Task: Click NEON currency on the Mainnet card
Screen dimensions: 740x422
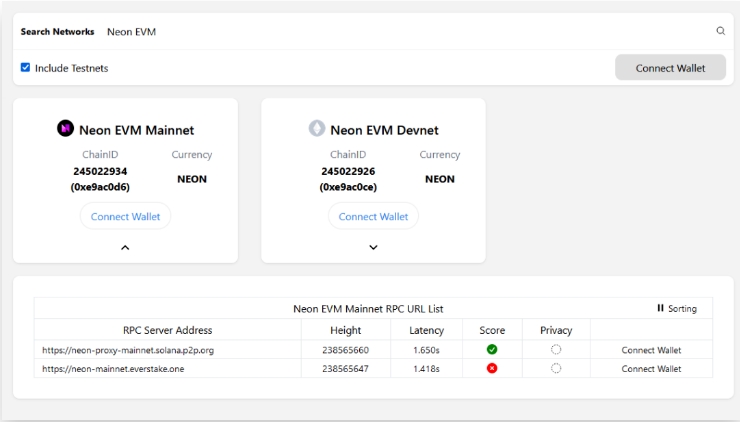Action: [x=192, y=179]
